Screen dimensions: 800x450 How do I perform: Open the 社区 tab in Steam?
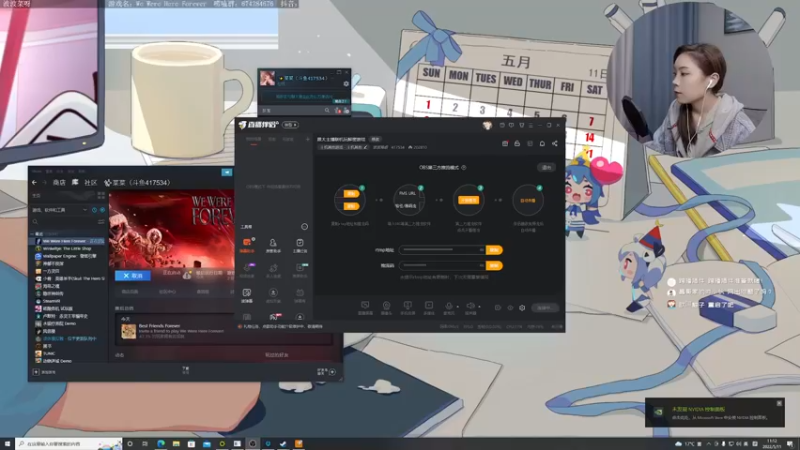click(91, 183)
